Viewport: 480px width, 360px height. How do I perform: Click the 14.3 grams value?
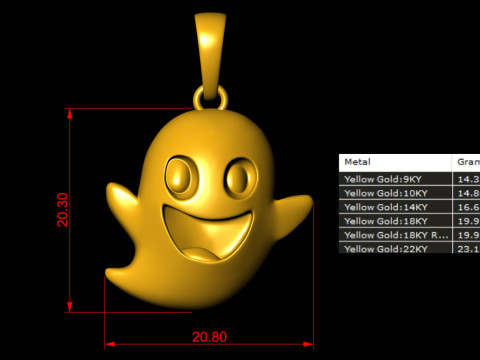click(469, 179)
